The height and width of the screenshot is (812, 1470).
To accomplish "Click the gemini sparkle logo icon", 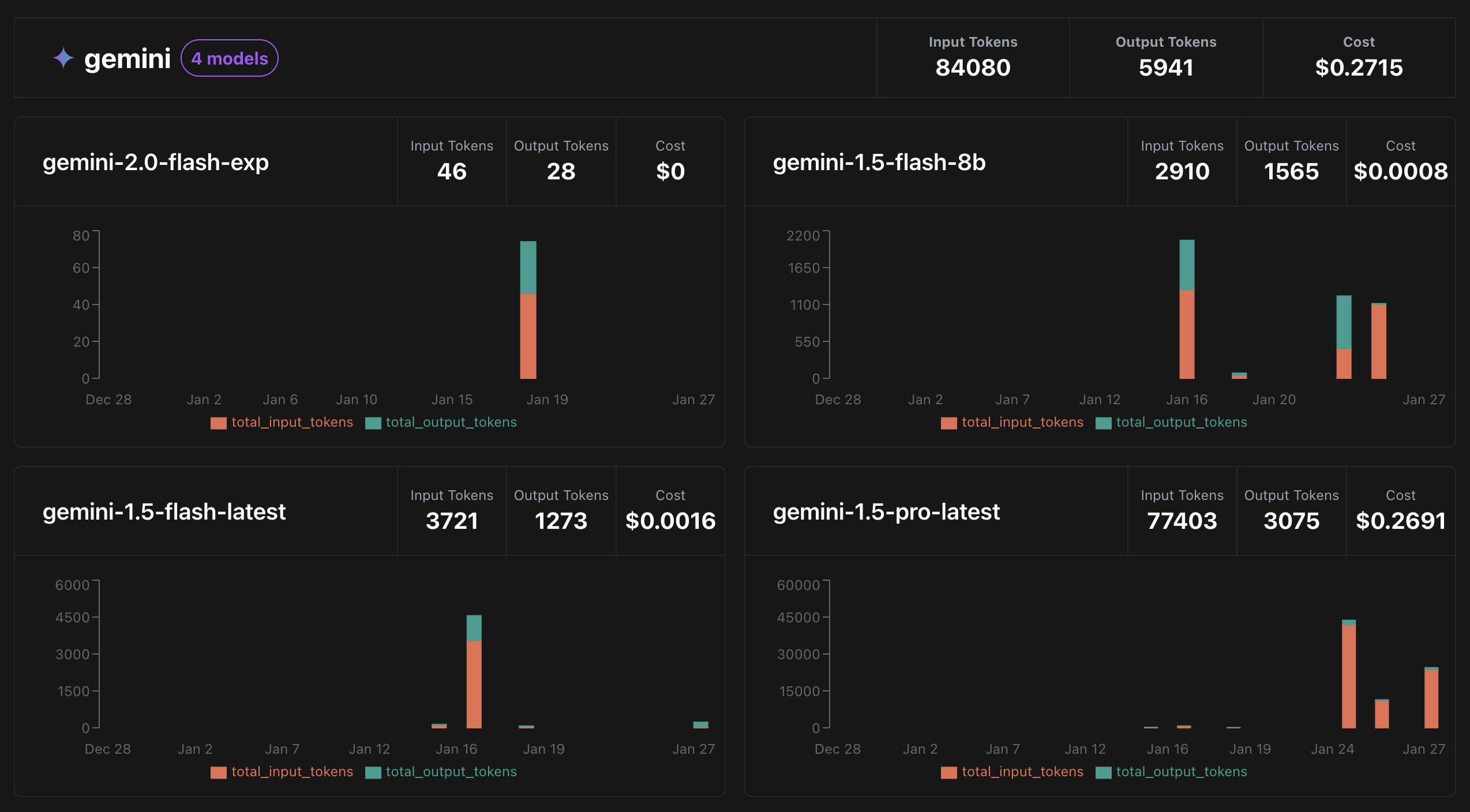I will pyautogui.click(x=63, y=58).
